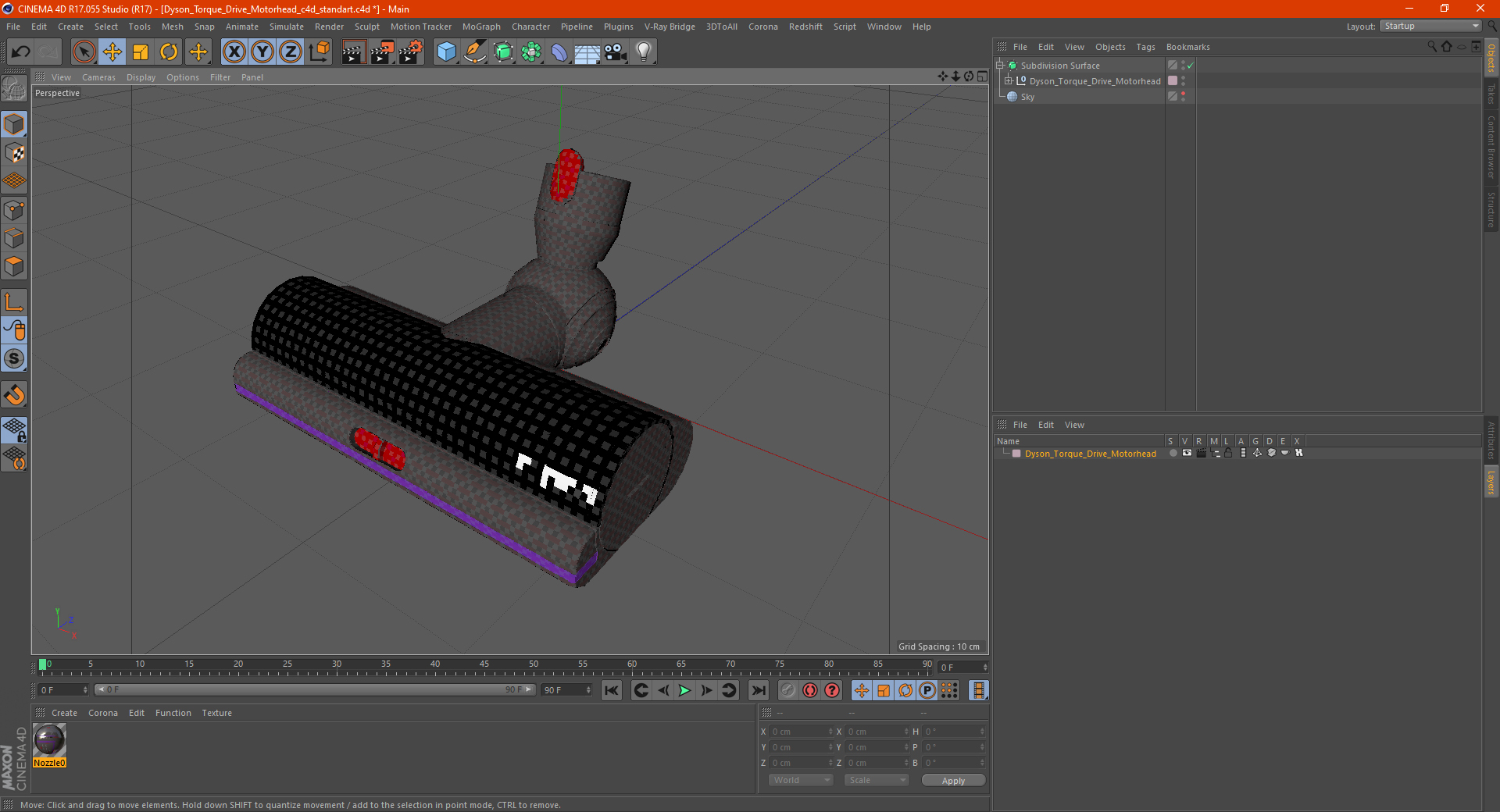Toggle layer visibility for Dyson_Torque_Drive_Motorhead
The height and width of the screenshot is (812, 1500).
(x=1187, y=453)
